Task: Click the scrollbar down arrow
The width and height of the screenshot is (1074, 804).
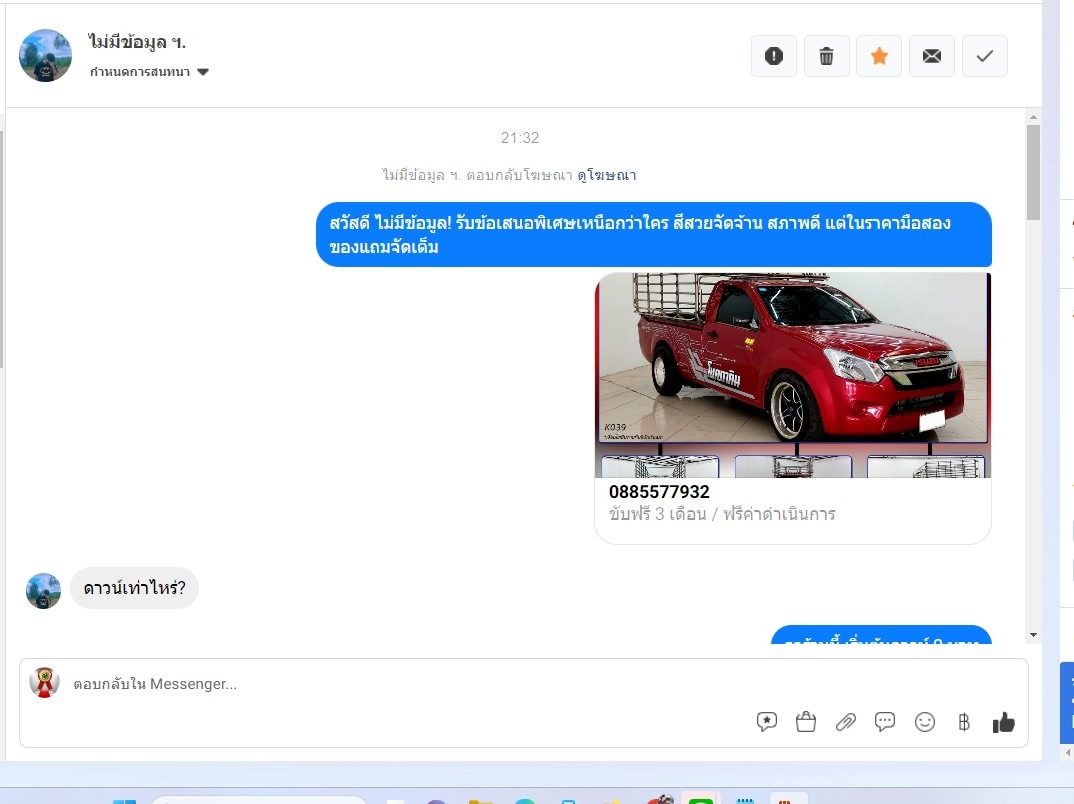Action: [1033, 635]
